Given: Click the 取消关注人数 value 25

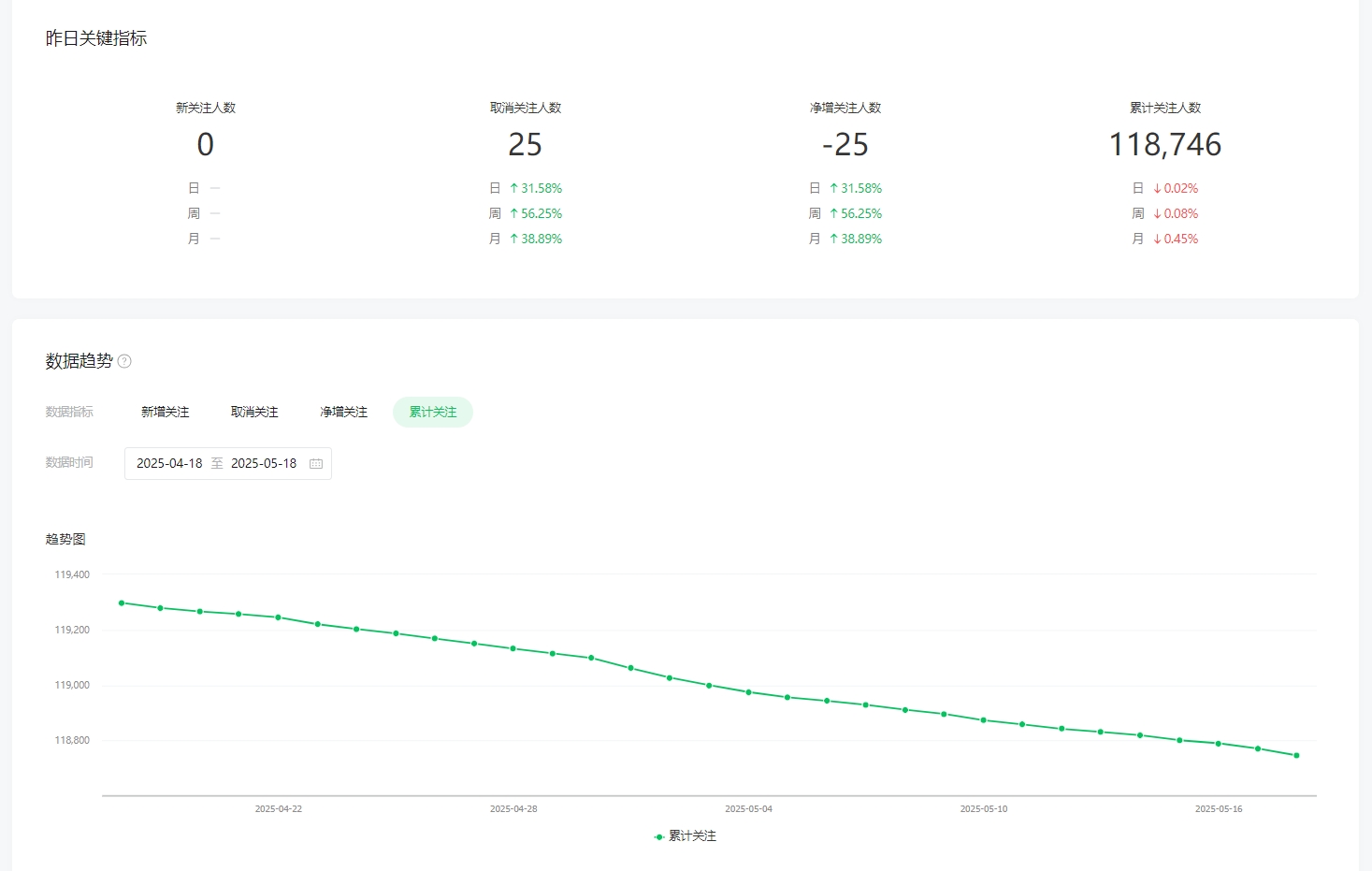Looking at the screenshot, I should coord(526,144).
